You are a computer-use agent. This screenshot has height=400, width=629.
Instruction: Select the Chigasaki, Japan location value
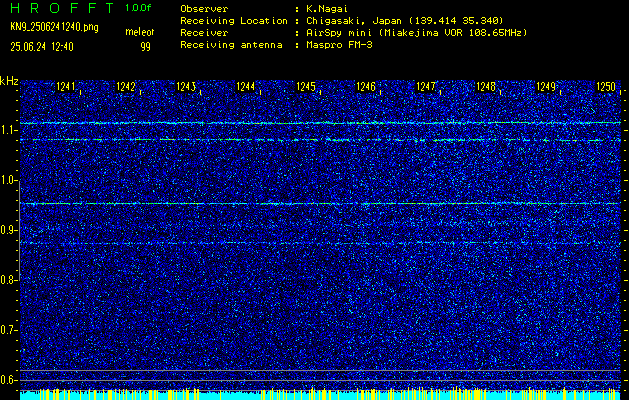[405, 21]
